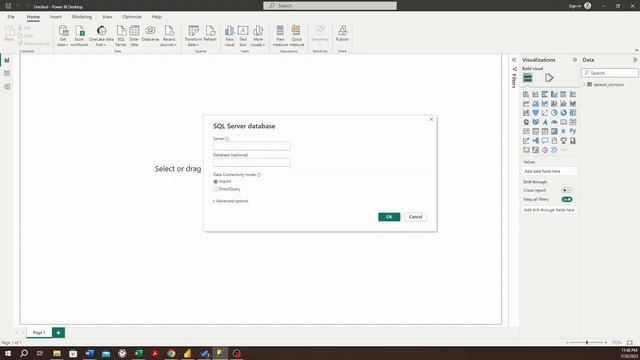Click the Database (optional) input field
Screen dimensions: 640x360
point(252,162)
